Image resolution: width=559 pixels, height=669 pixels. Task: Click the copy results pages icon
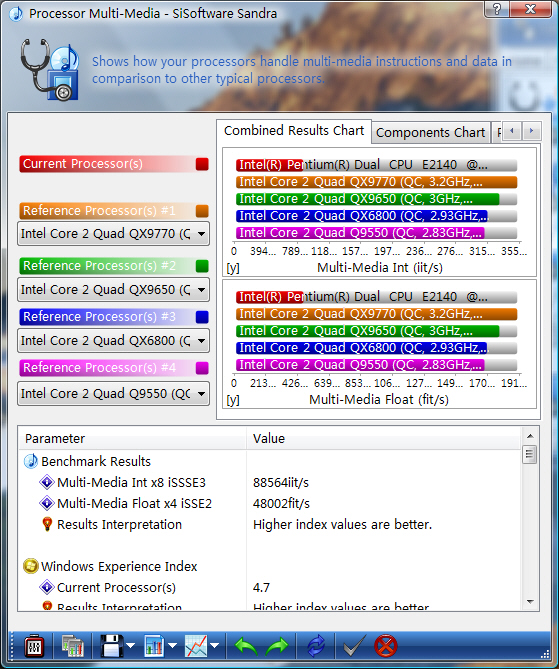click(x=73, y=646)
